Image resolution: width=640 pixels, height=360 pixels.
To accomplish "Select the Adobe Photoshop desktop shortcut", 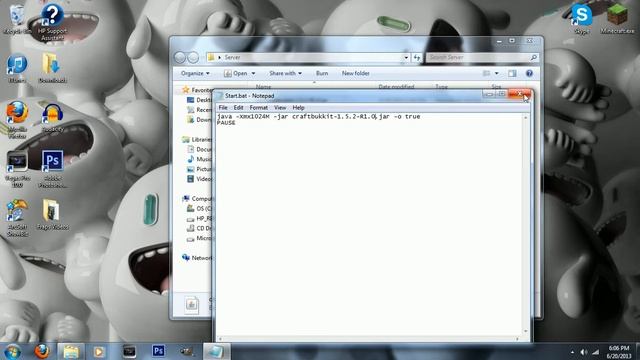I will click(53, 169).
